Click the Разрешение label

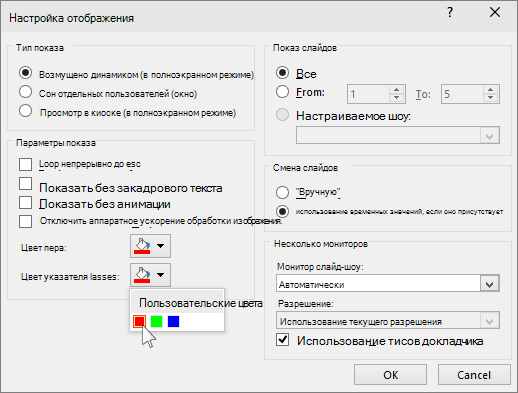pyautogui.click(x=306, y=304)
